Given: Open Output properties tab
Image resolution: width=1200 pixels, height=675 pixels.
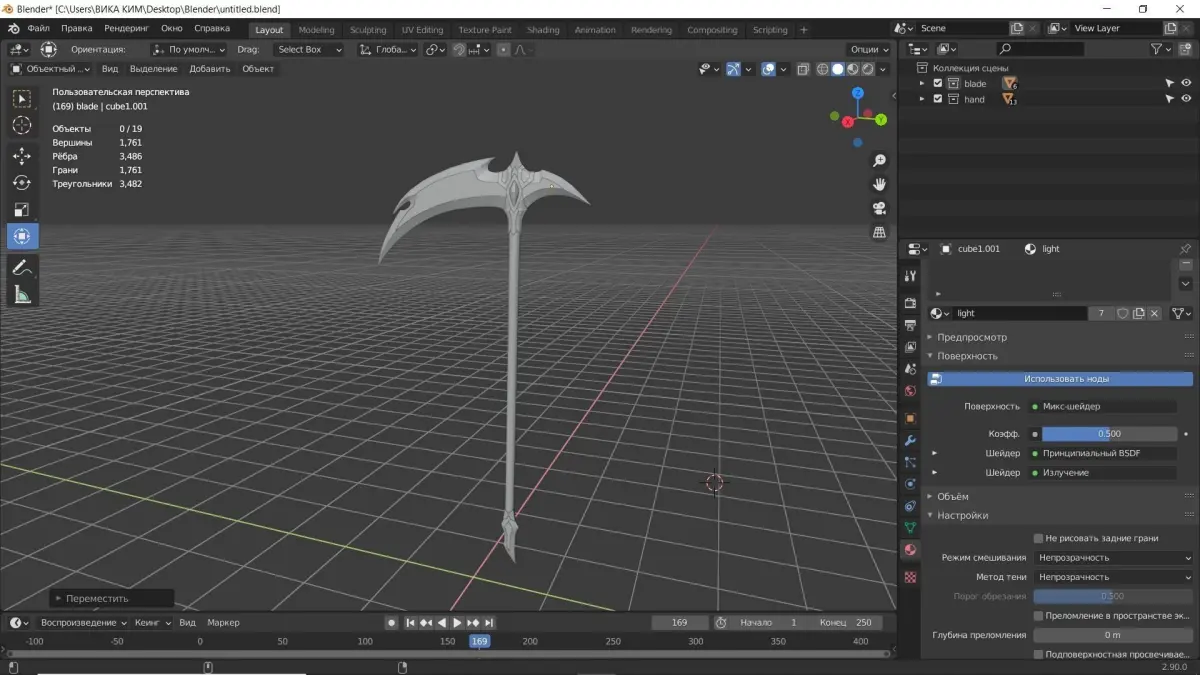Looking at the screenshot, I should pos(910,325).
